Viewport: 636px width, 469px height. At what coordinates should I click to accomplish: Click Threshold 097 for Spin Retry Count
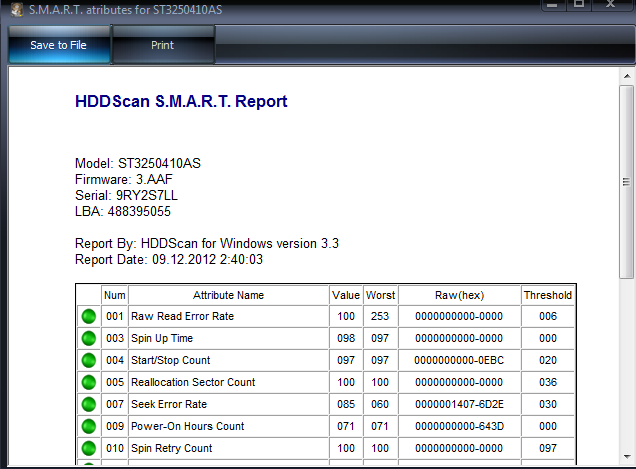click(548, 448)
